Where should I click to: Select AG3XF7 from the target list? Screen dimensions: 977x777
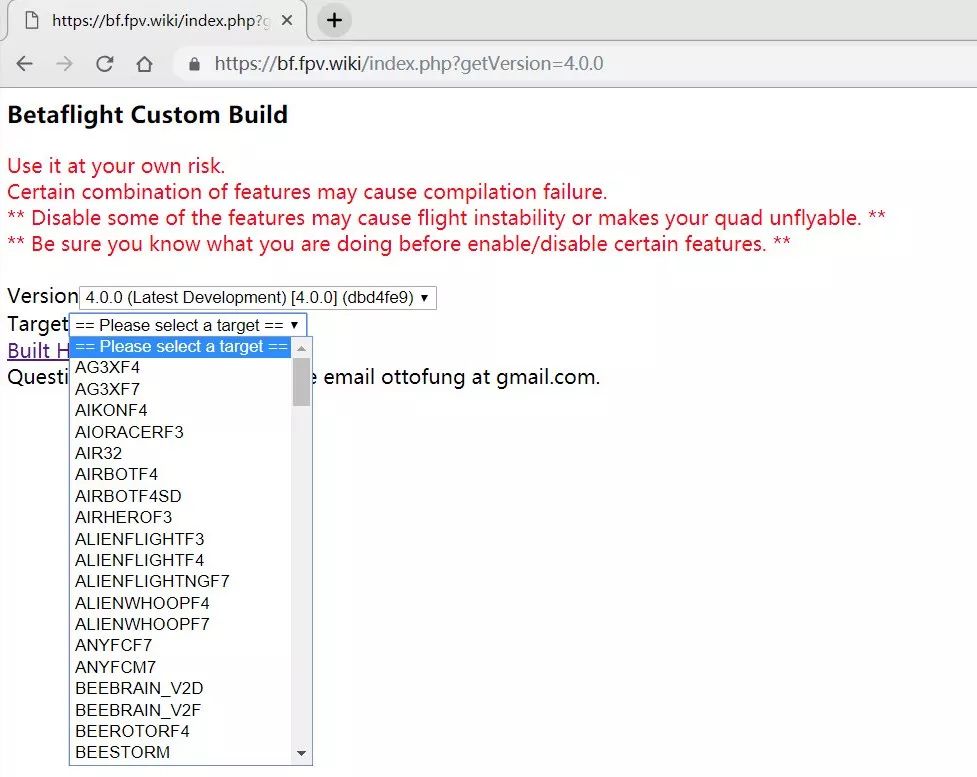point(181,389)
